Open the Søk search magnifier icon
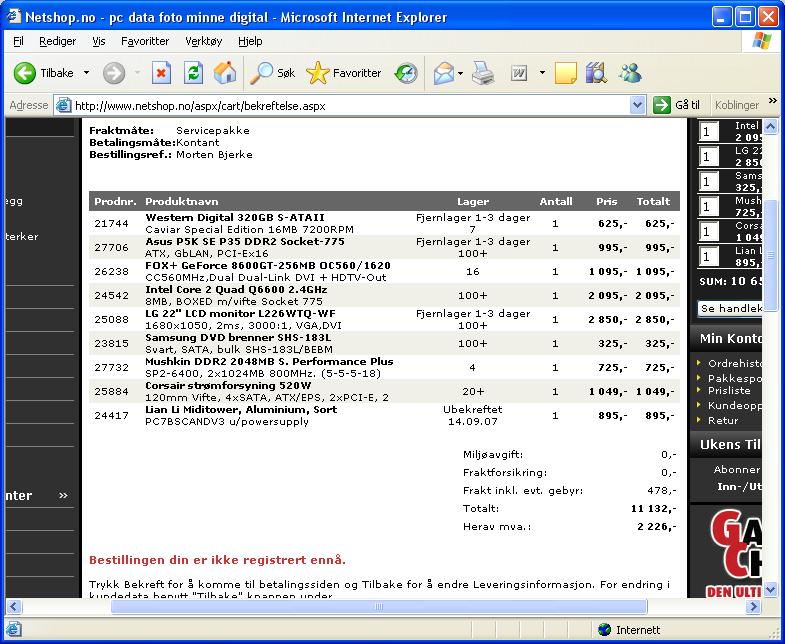The image size is (785, 644). 261,73
